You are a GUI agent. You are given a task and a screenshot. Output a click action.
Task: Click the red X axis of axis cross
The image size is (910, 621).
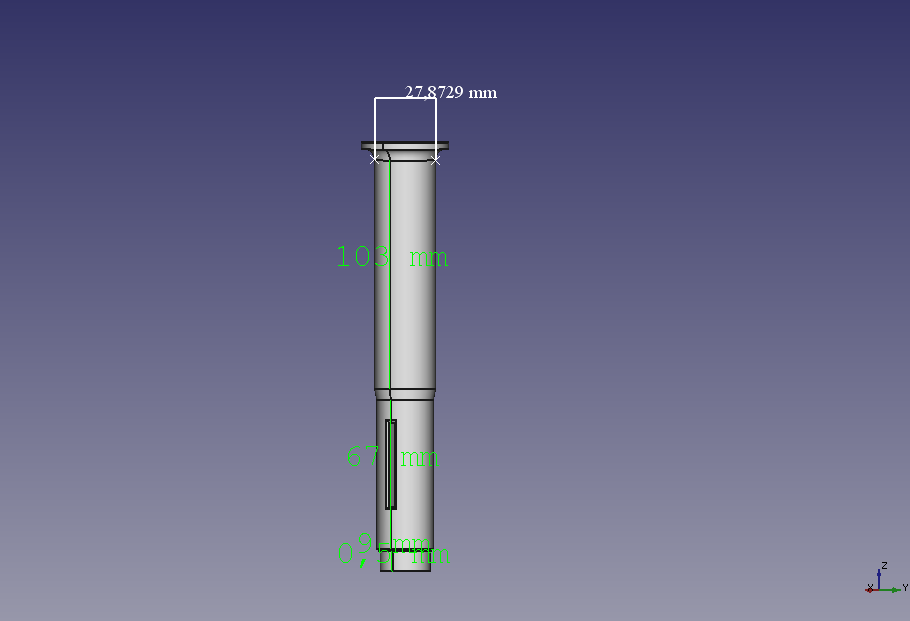871,590
